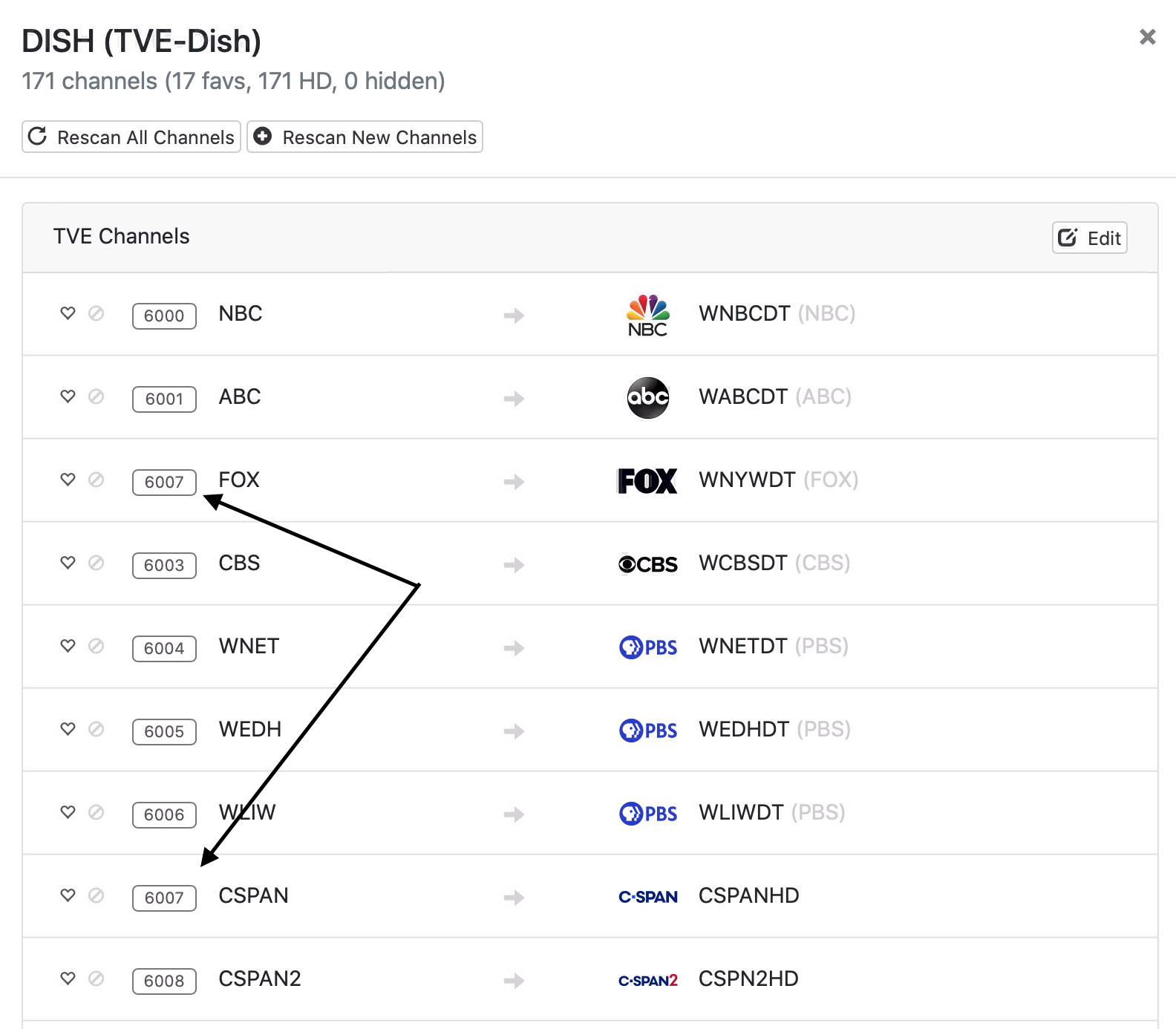Click the NBC peacock logo
This screenshot has height=1029, width=1176.
click(647, 316)
